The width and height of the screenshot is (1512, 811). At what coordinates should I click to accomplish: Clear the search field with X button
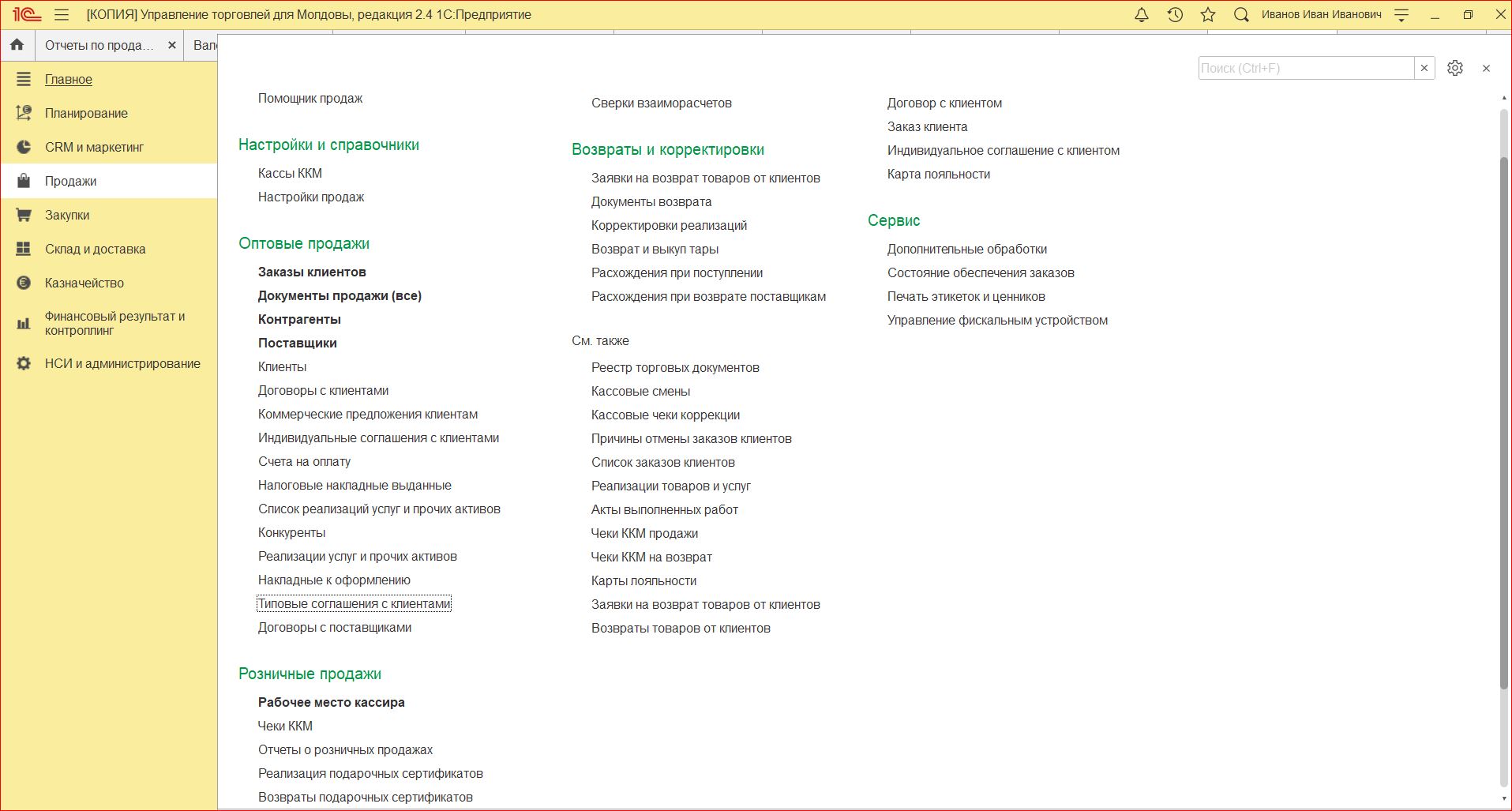pos(1424,68)
